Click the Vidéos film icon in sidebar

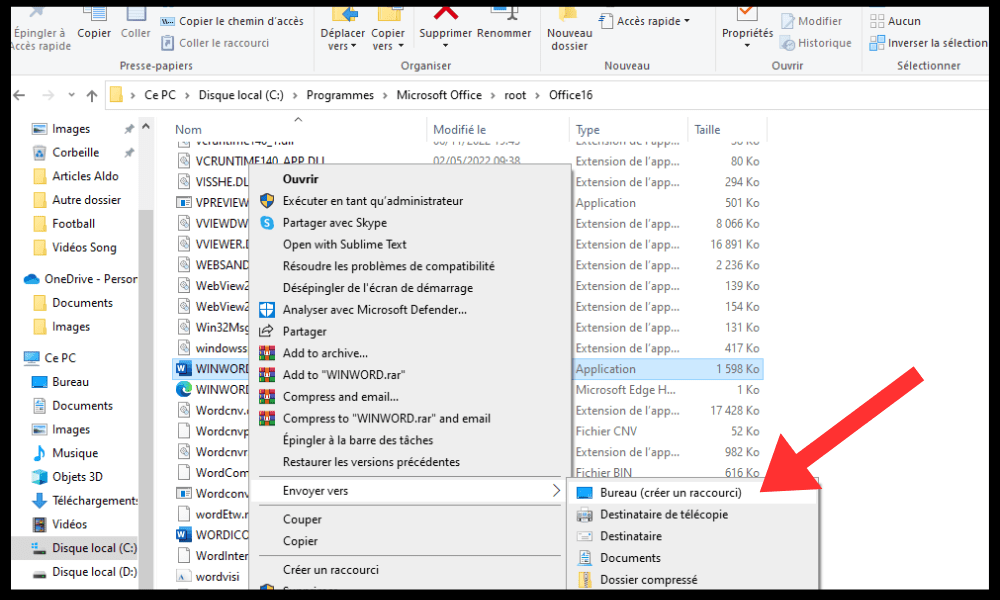tap(40, 524)
